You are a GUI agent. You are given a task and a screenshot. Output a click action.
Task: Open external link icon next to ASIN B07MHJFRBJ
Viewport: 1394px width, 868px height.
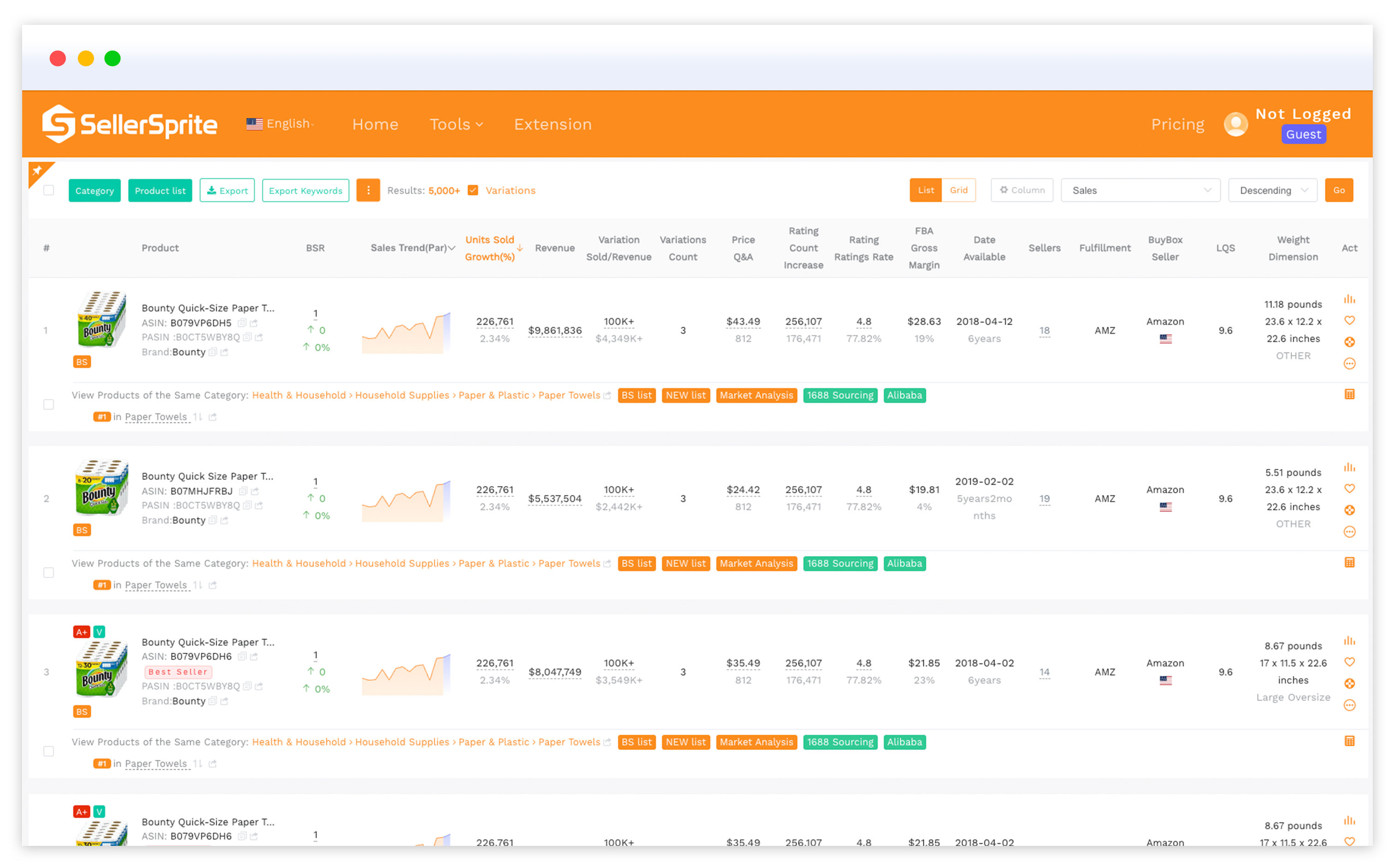click(x=255, y=491)
